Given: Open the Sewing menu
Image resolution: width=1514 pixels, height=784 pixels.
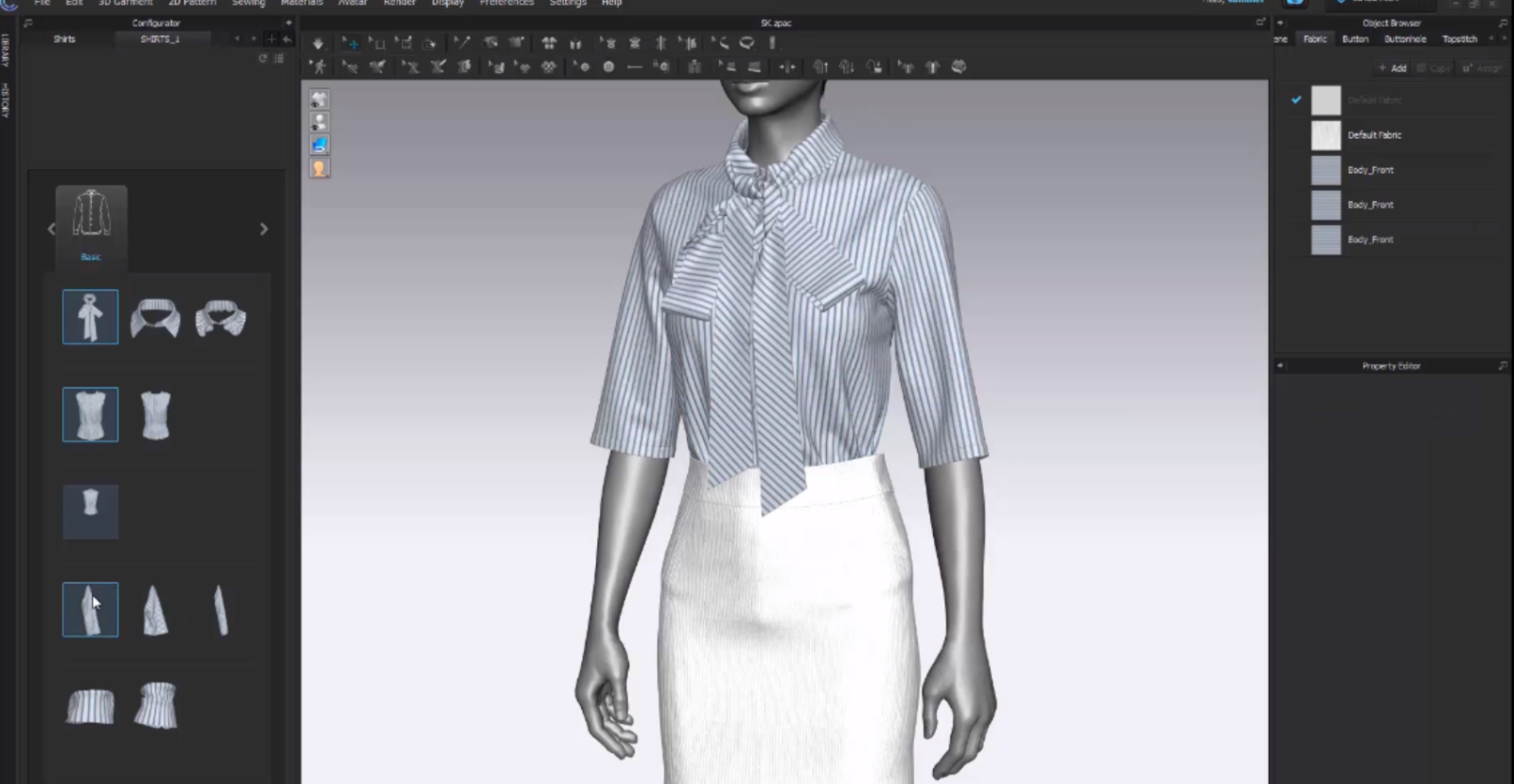Looking at the screenshot, I should pyautogui.click(x=249, y=3).
